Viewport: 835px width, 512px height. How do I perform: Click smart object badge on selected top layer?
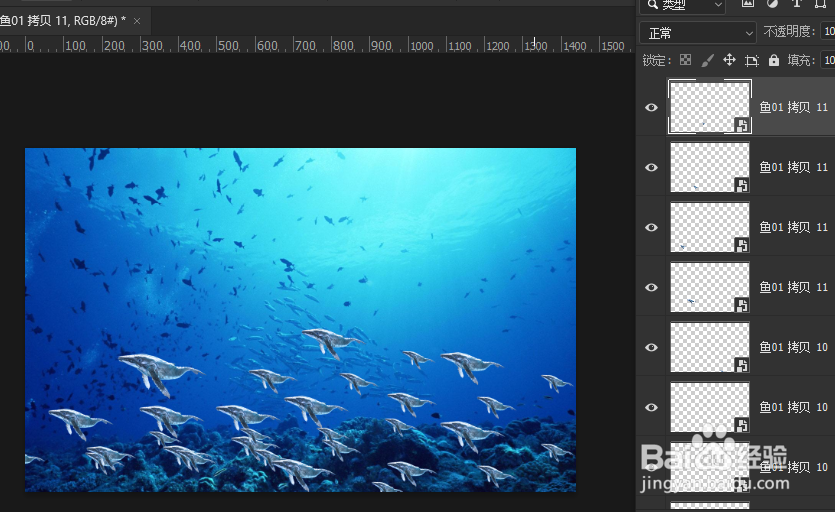pyautogui.click(x=742, y=125)
